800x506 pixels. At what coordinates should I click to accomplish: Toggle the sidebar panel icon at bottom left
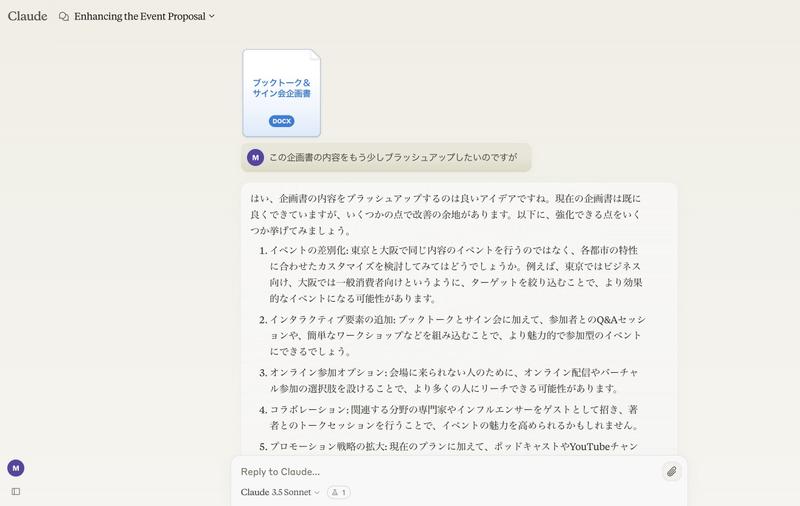pos(16,492)
